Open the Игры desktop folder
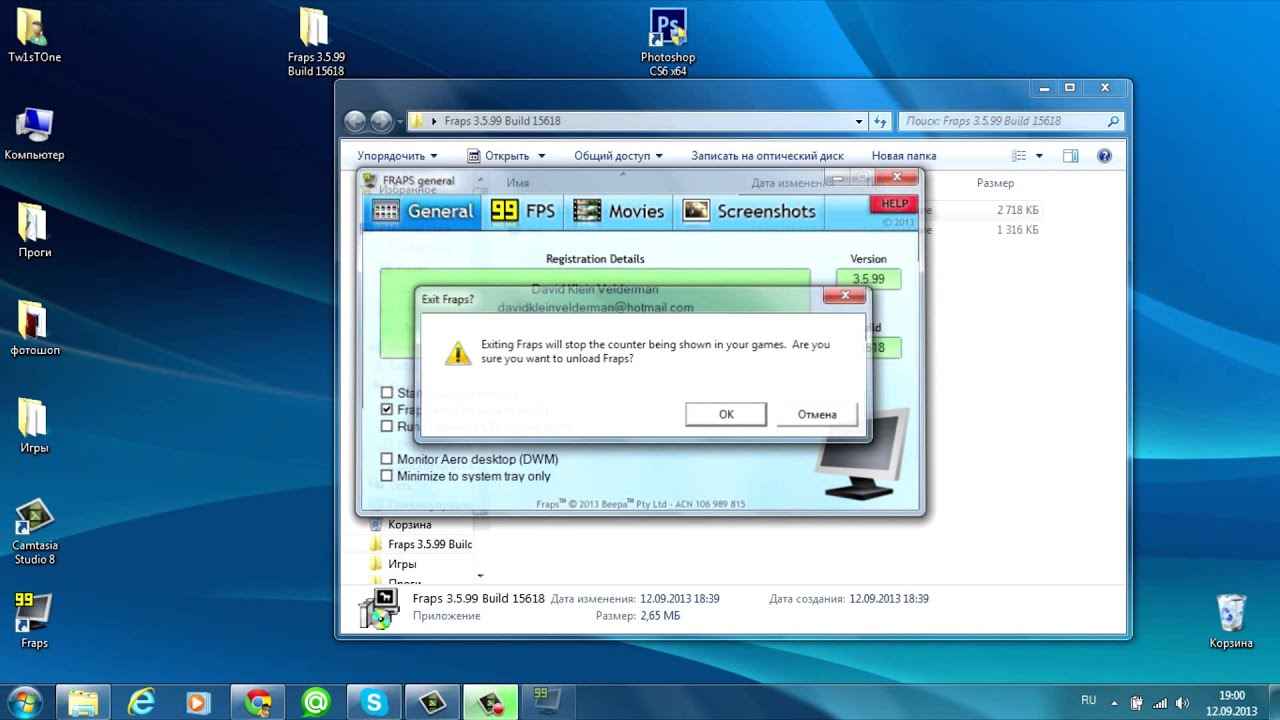 (x=34, y=427)
